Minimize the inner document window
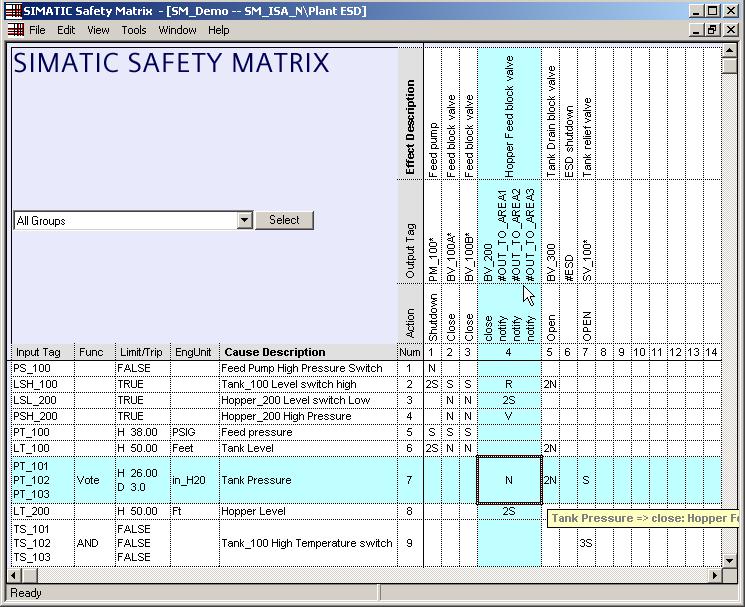Image resolution: width=745 pixels, height=607 pixels. tap(696, 30)
